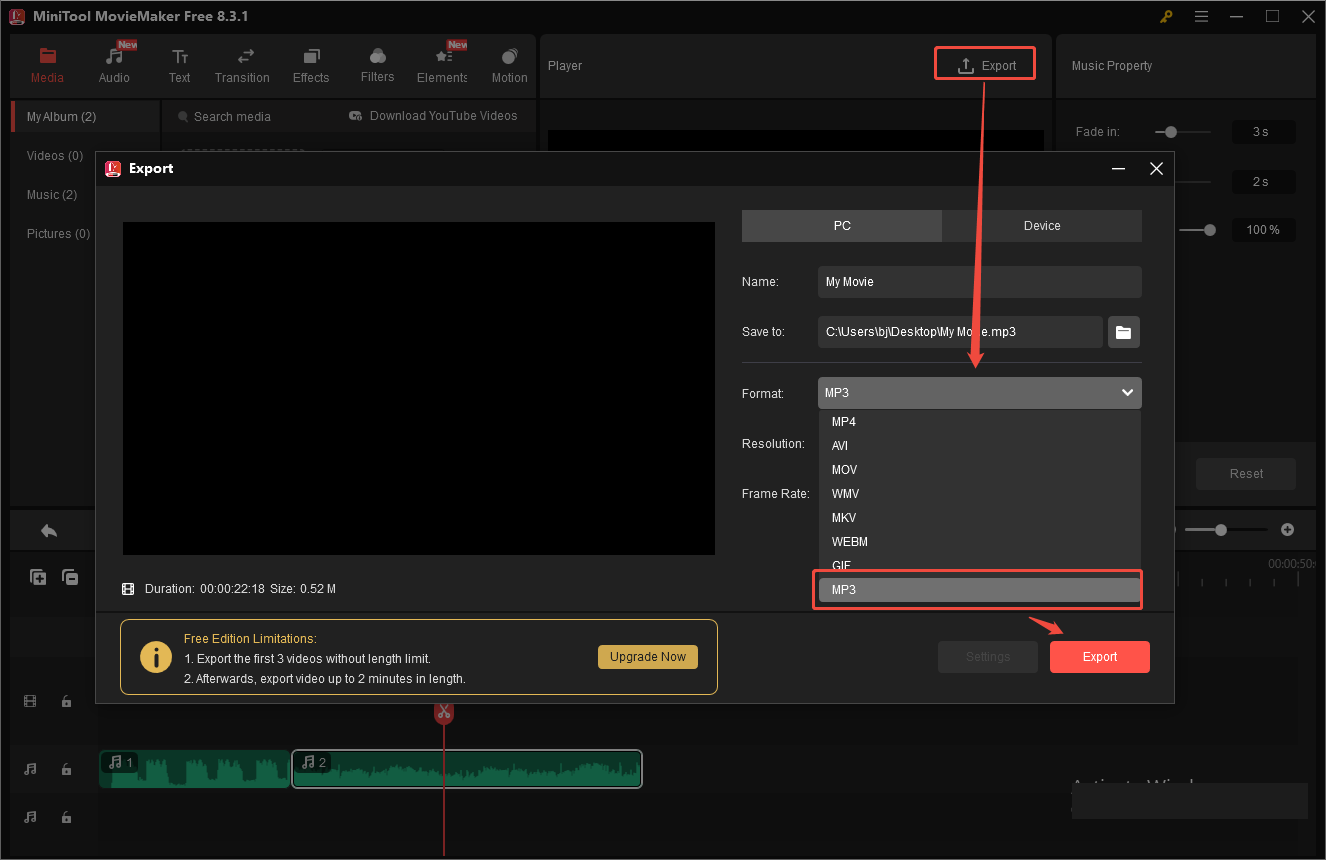Select the Audio tab icon
Viewport: 1326px width, 860px height.
[113, 63]
